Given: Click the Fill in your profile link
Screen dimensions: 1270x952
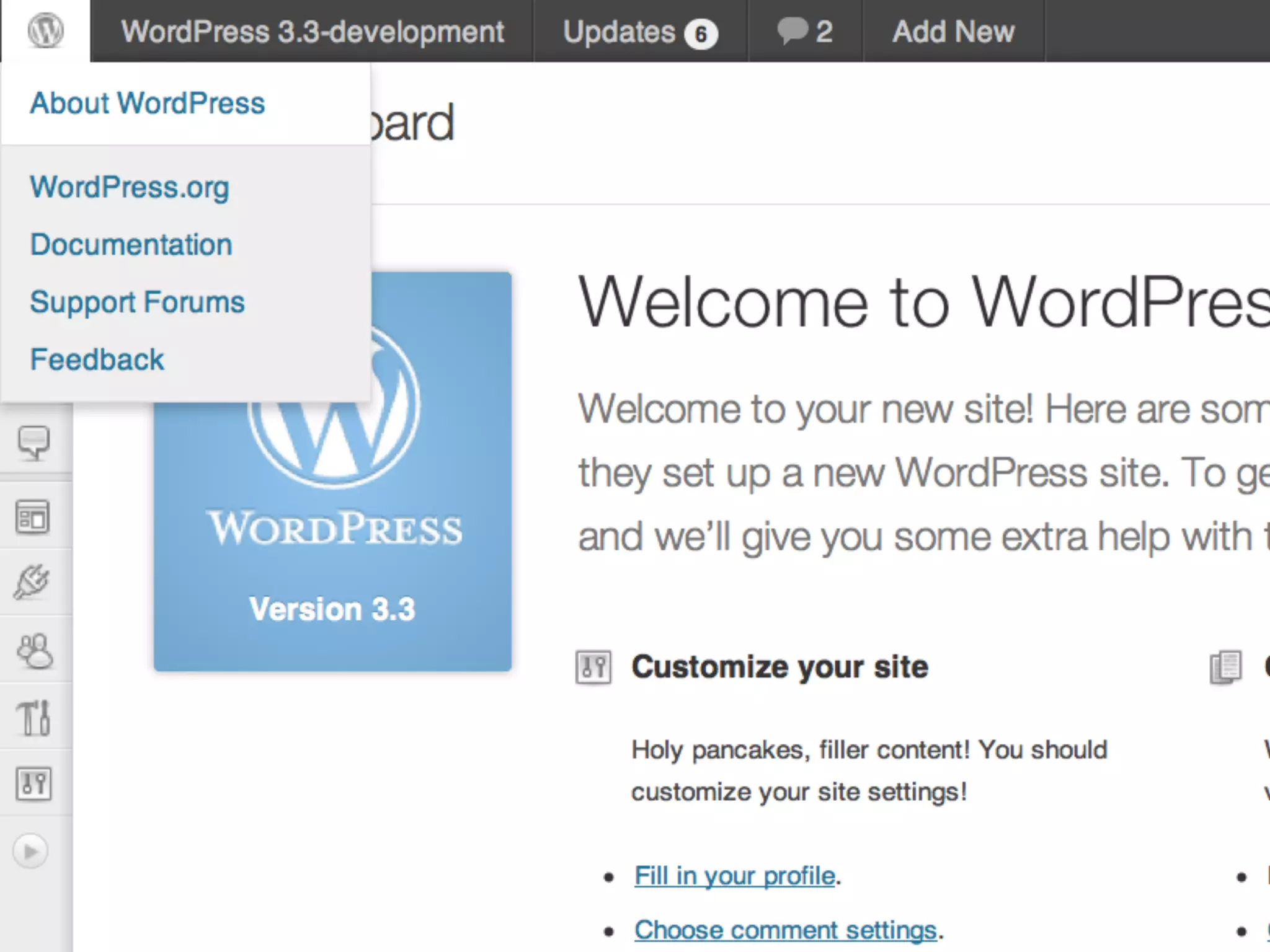Looking at the screenshot, I should [735, 876].
